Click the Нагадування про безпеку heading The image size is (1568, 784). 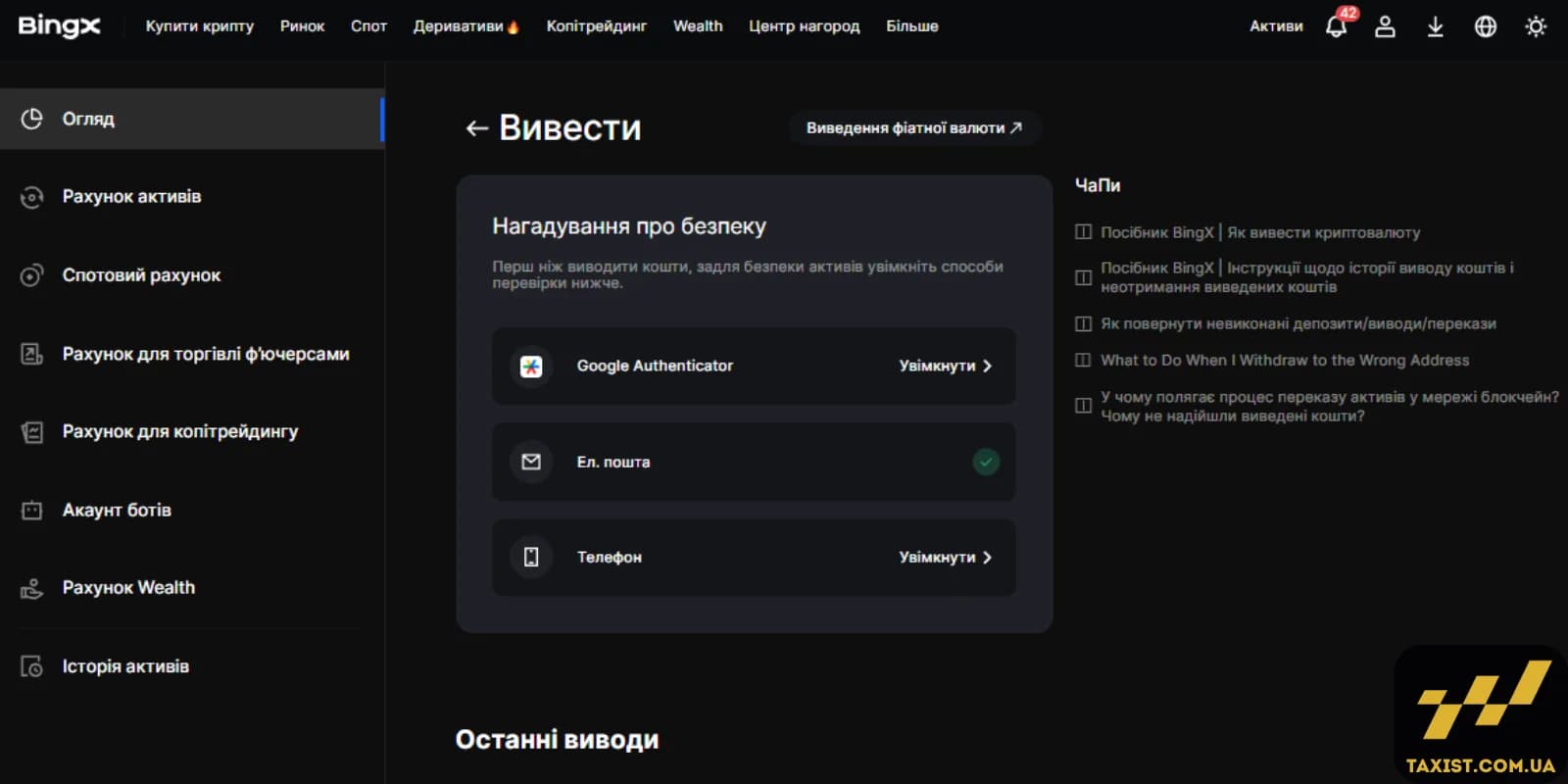click(x=629, y=226)
